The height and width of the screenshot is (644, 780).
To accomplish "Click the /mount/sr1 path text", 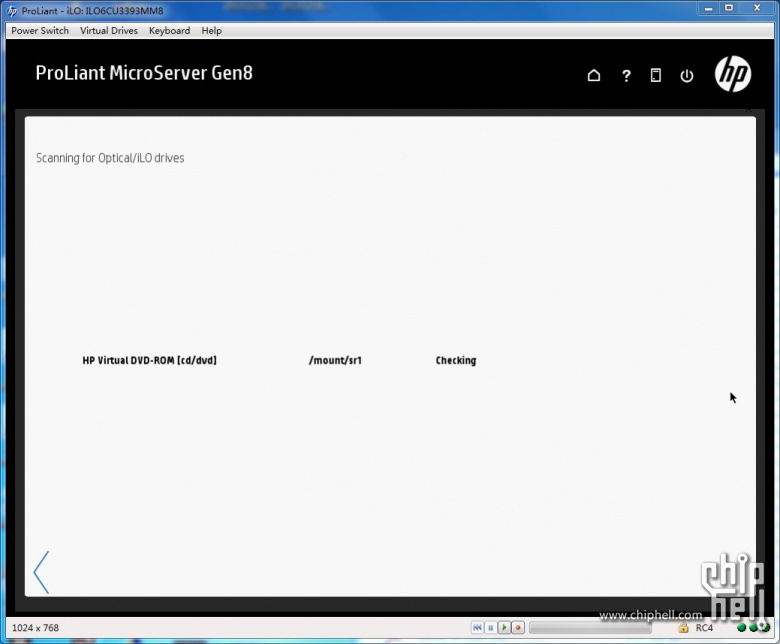I will 335,360.
